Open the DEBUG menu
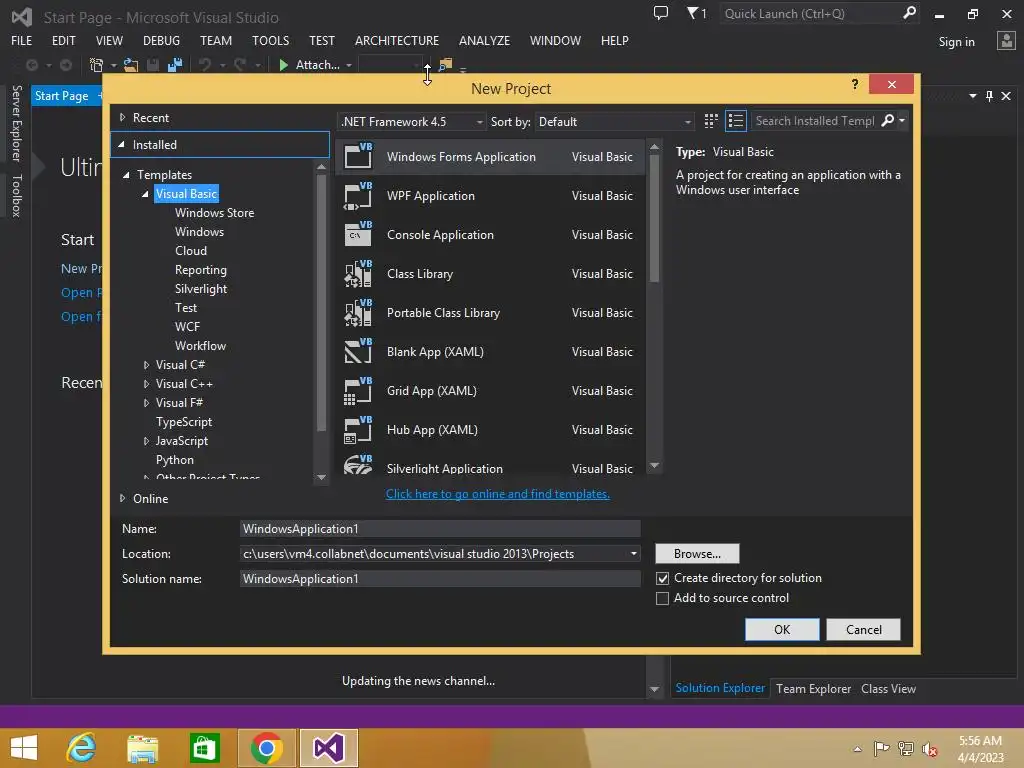 (x=161, y=40)
